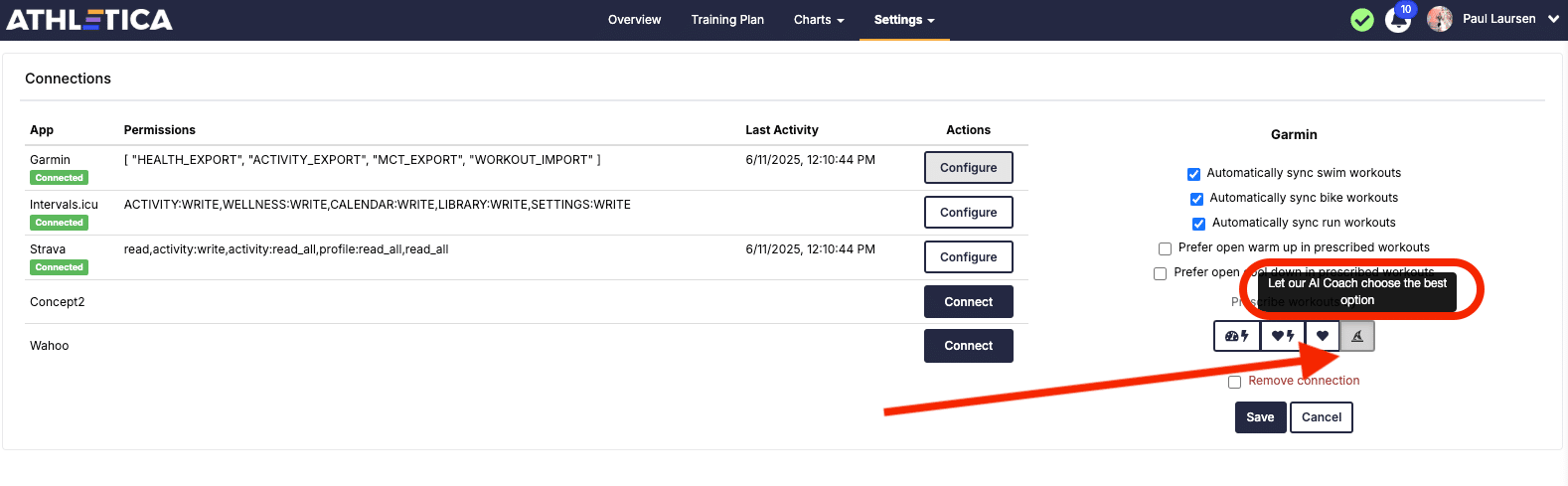Select the heart rate only workout option
This screenshot has width=1568, height=486.
pyautogui.click(x=1323, y=336)
